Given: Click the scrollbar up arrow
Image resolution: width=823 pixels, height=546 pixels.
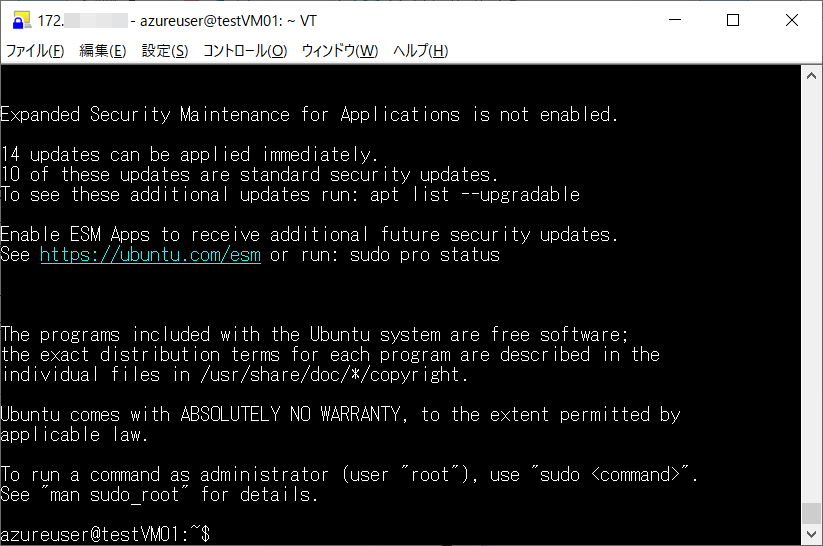Looking at the screenshot, I should click(812, 76).
